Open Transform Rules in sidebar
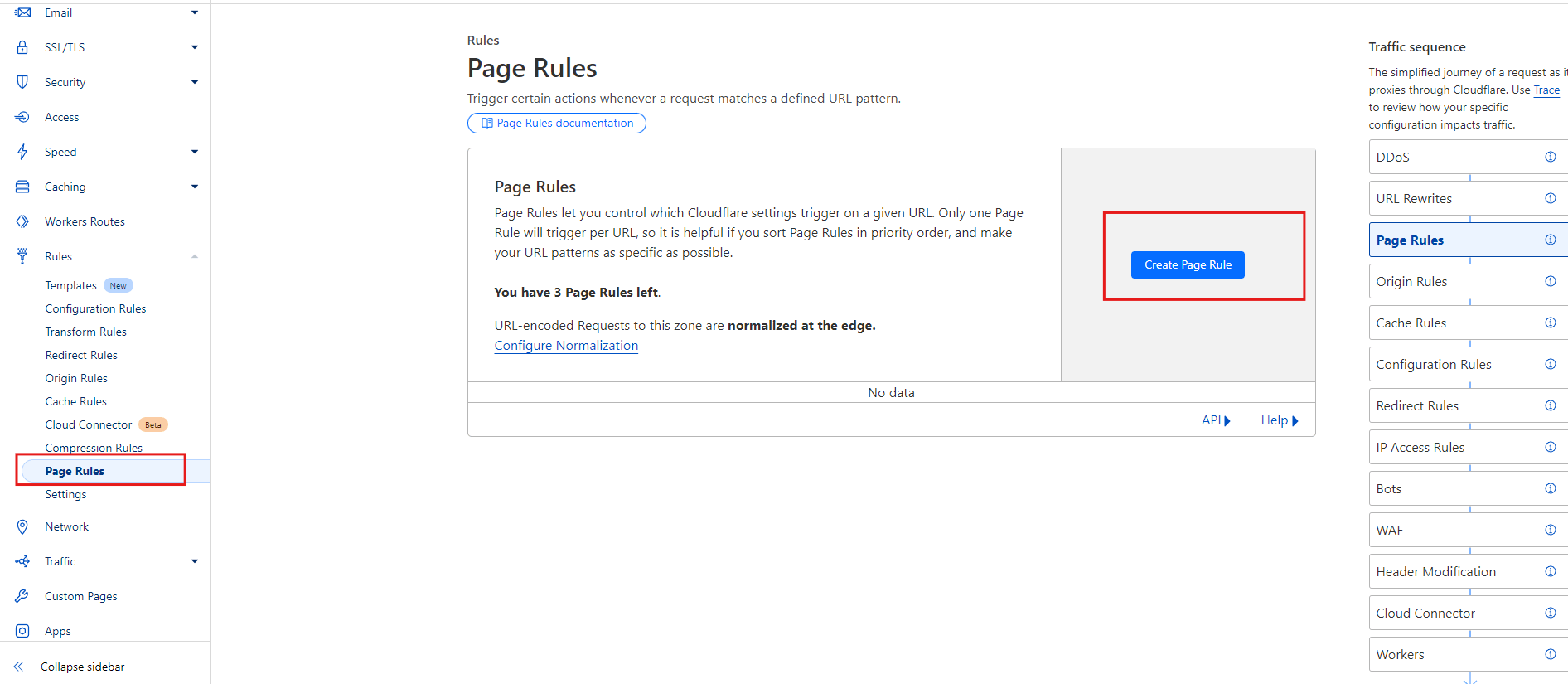1568x684 pixels. [x=86, y=332]
